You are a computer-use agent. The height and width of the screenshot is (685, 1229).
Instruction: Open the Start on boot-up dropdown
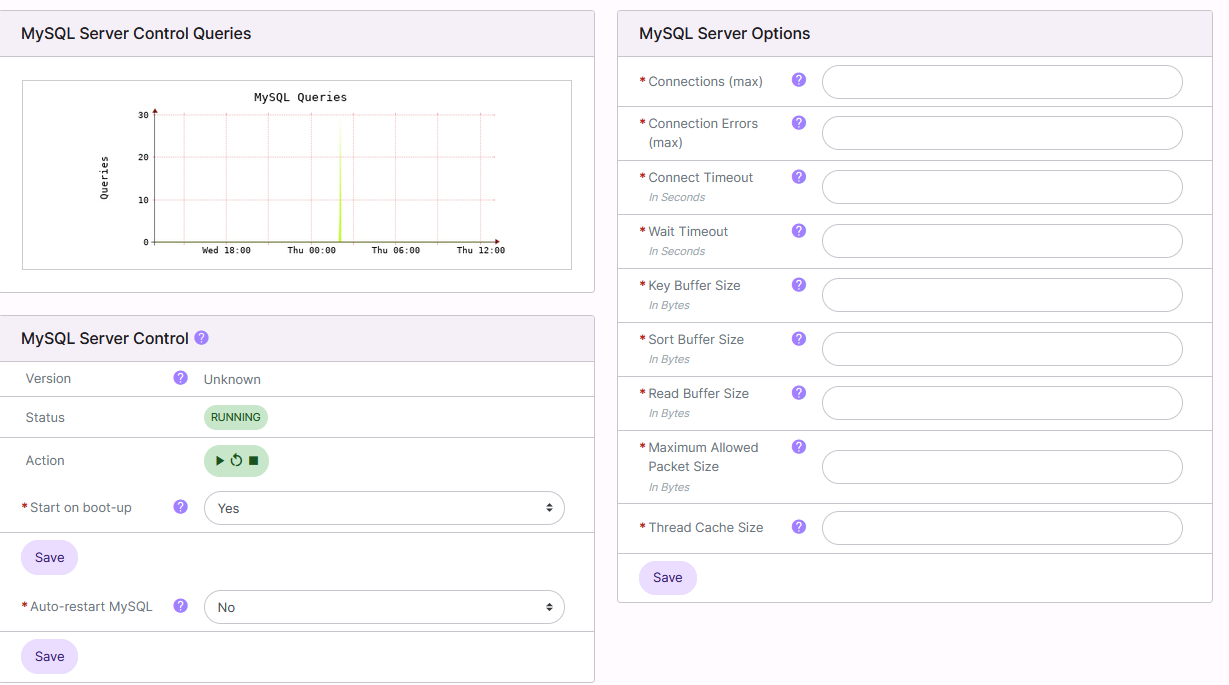[x=384, y=508]
